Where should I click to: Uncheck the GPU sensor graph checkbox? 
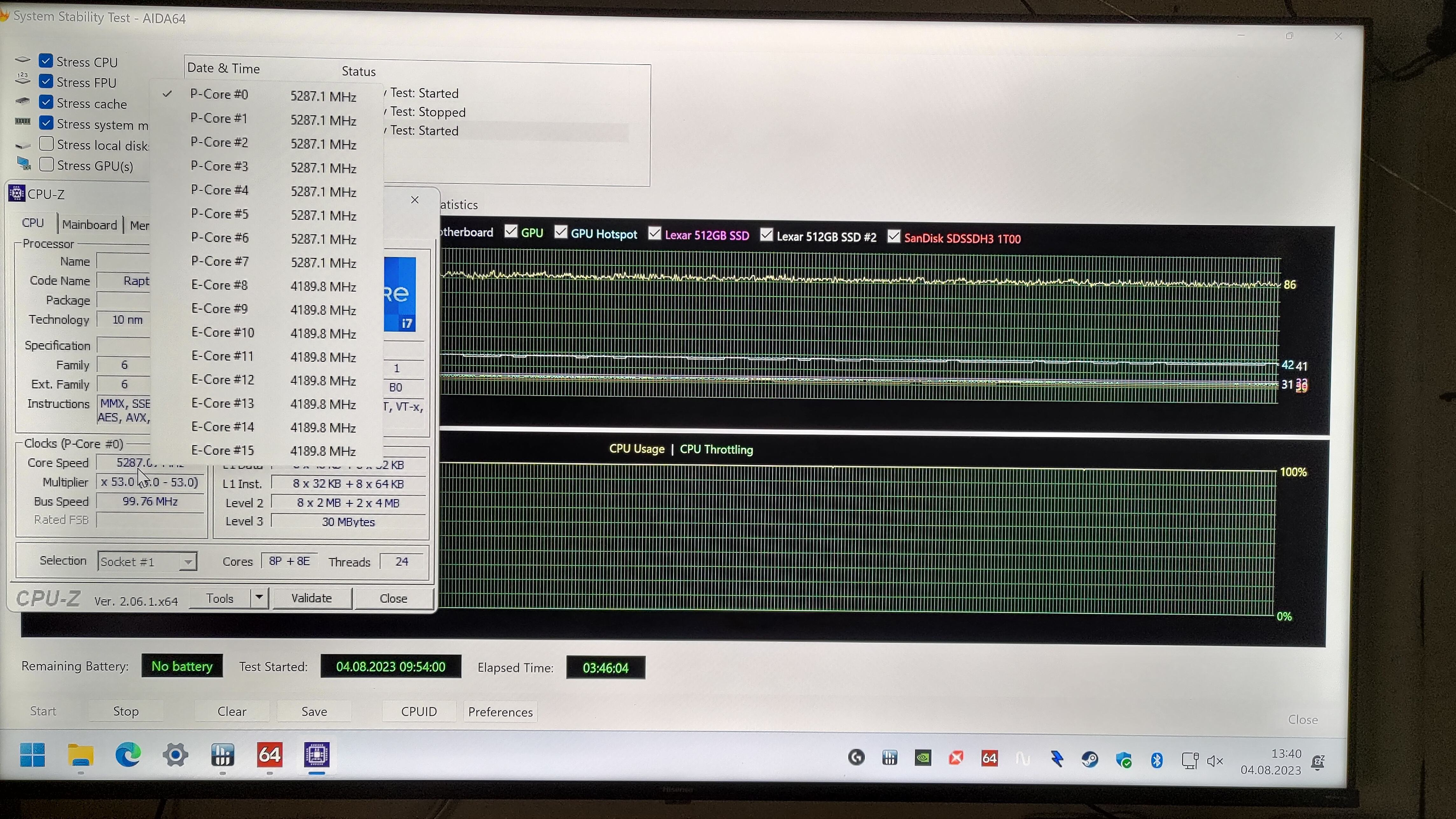(511, 231)
